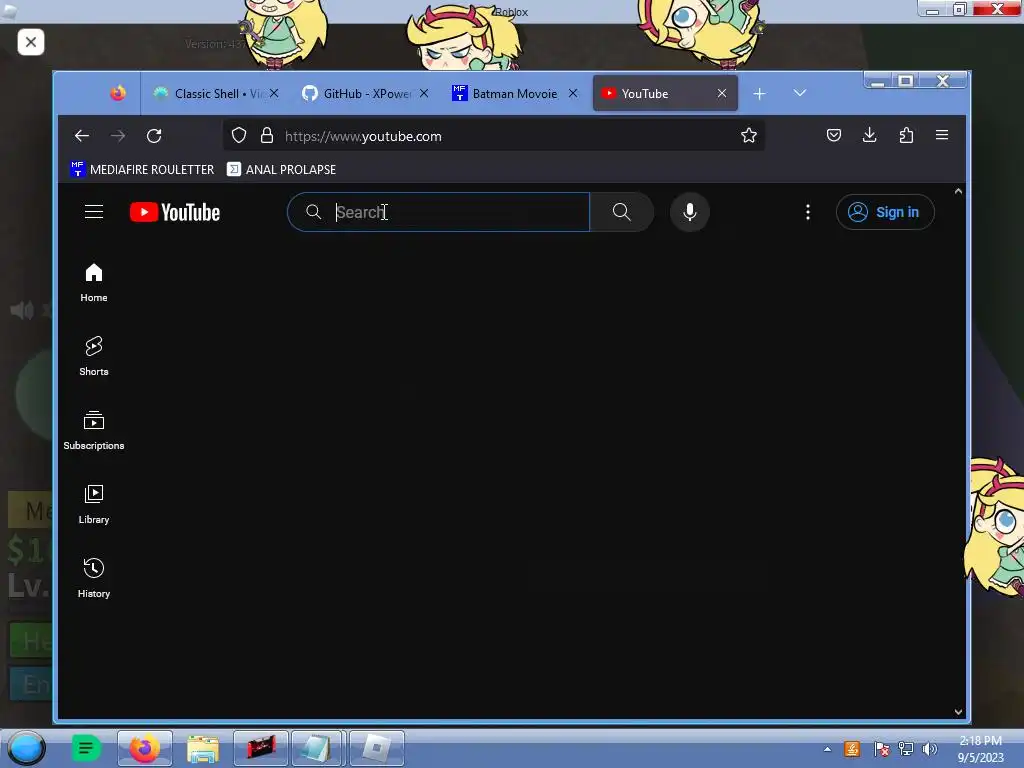Screen dimensions: 1024x768
Task: Click the tray network icon
Action: click(x=906, y=749)
